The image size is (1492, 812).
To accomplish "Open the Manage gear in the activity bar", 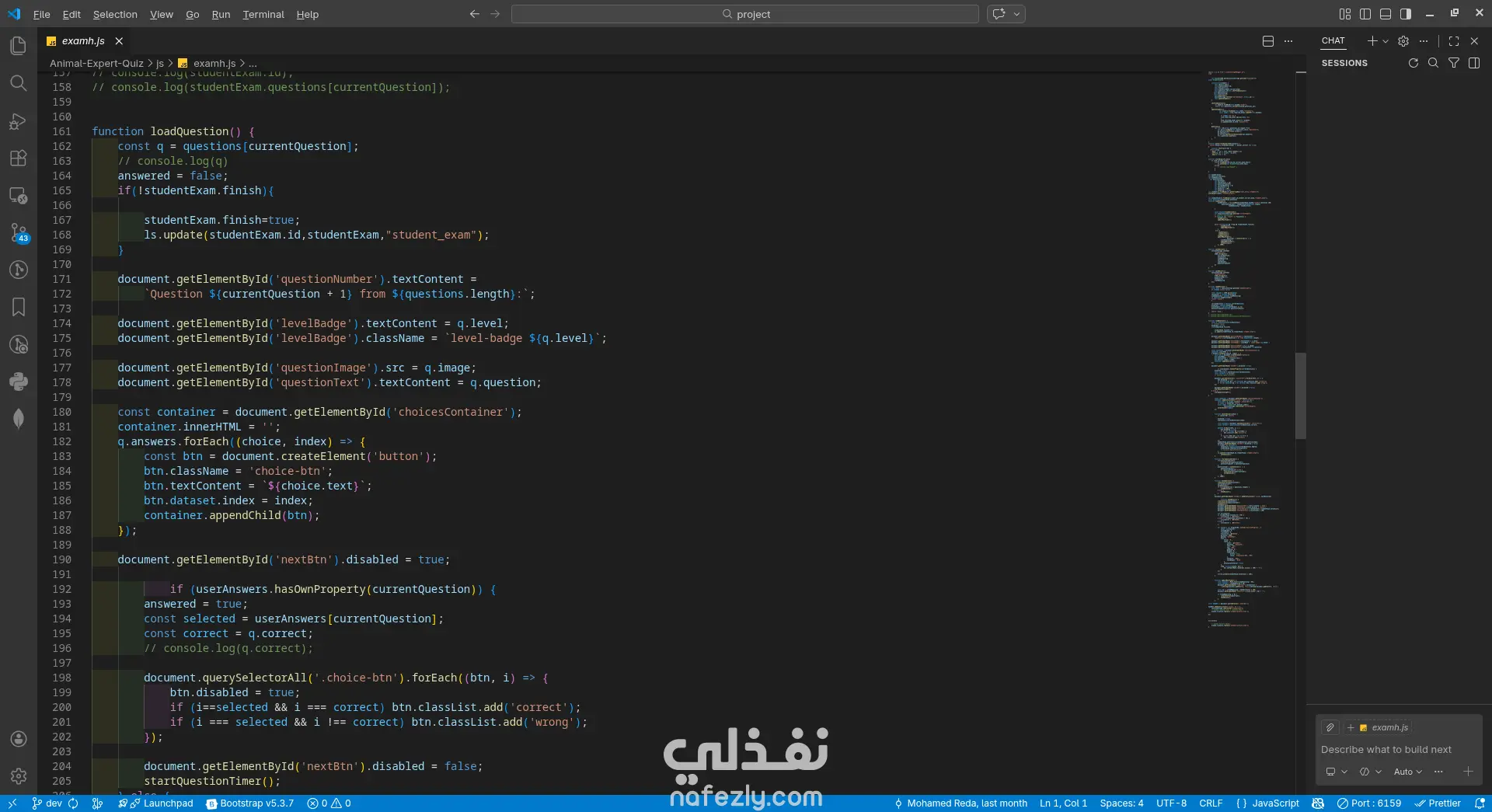I will point(19,775).
